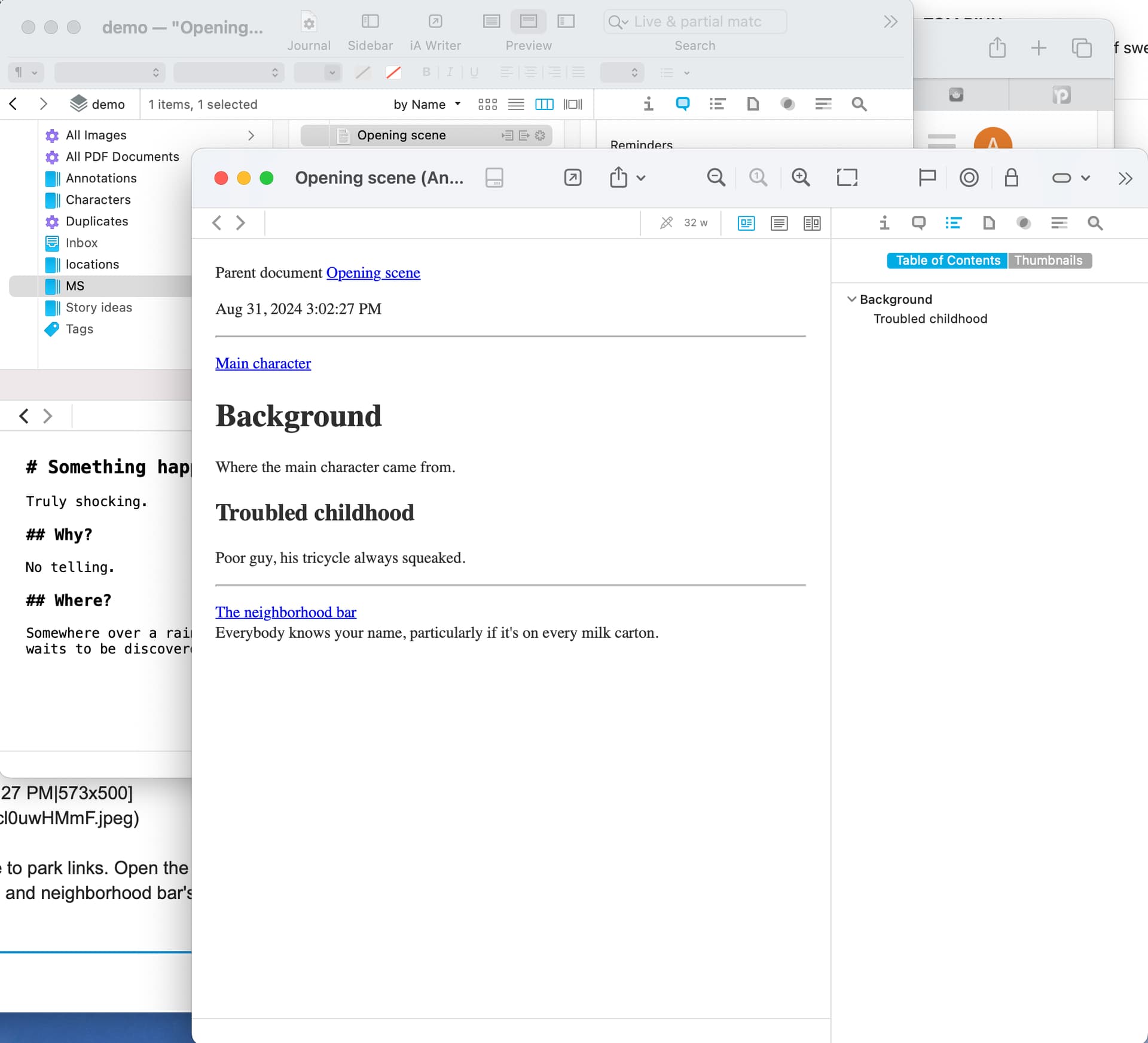Collapse the Background outline entry
This screenshot has height=1043, width=1148.
click(851, 299)
